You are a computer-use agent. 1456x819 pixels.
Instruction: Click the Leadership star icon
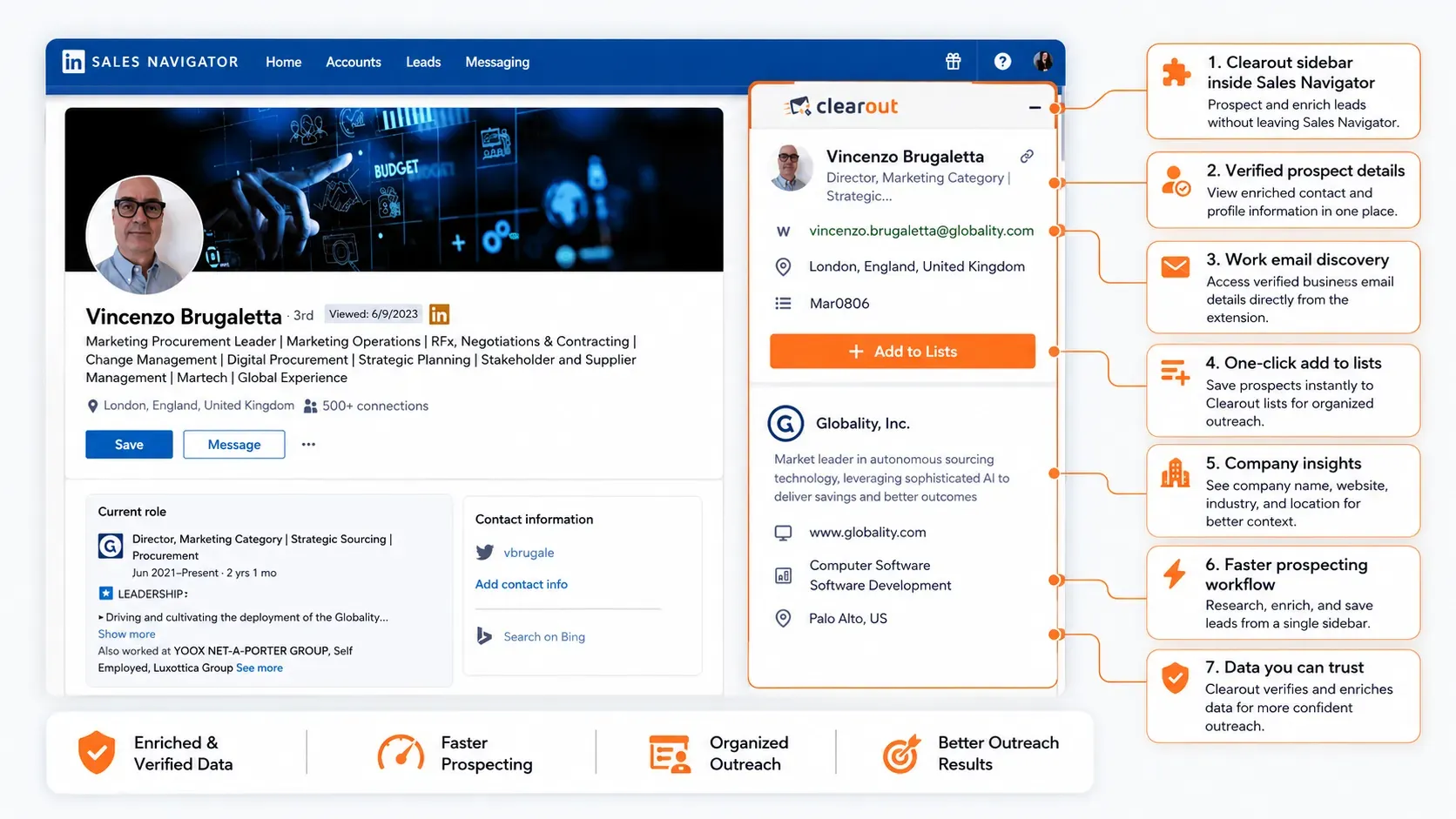pyautogui.click(x=105, y=594)
